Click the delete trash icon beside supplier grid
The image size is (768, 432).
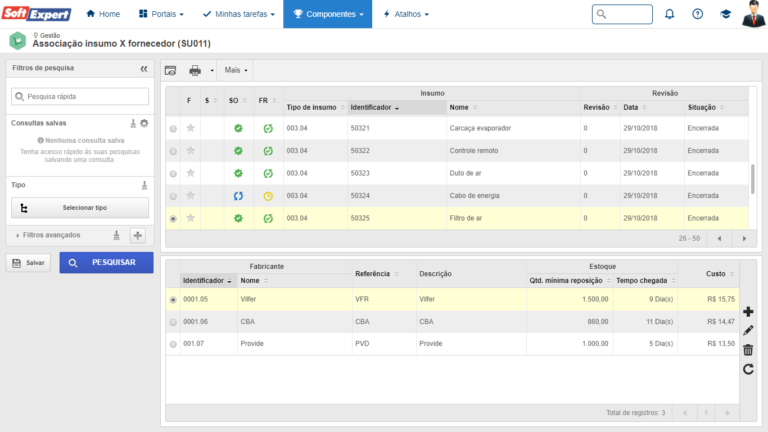coord(748,350)
